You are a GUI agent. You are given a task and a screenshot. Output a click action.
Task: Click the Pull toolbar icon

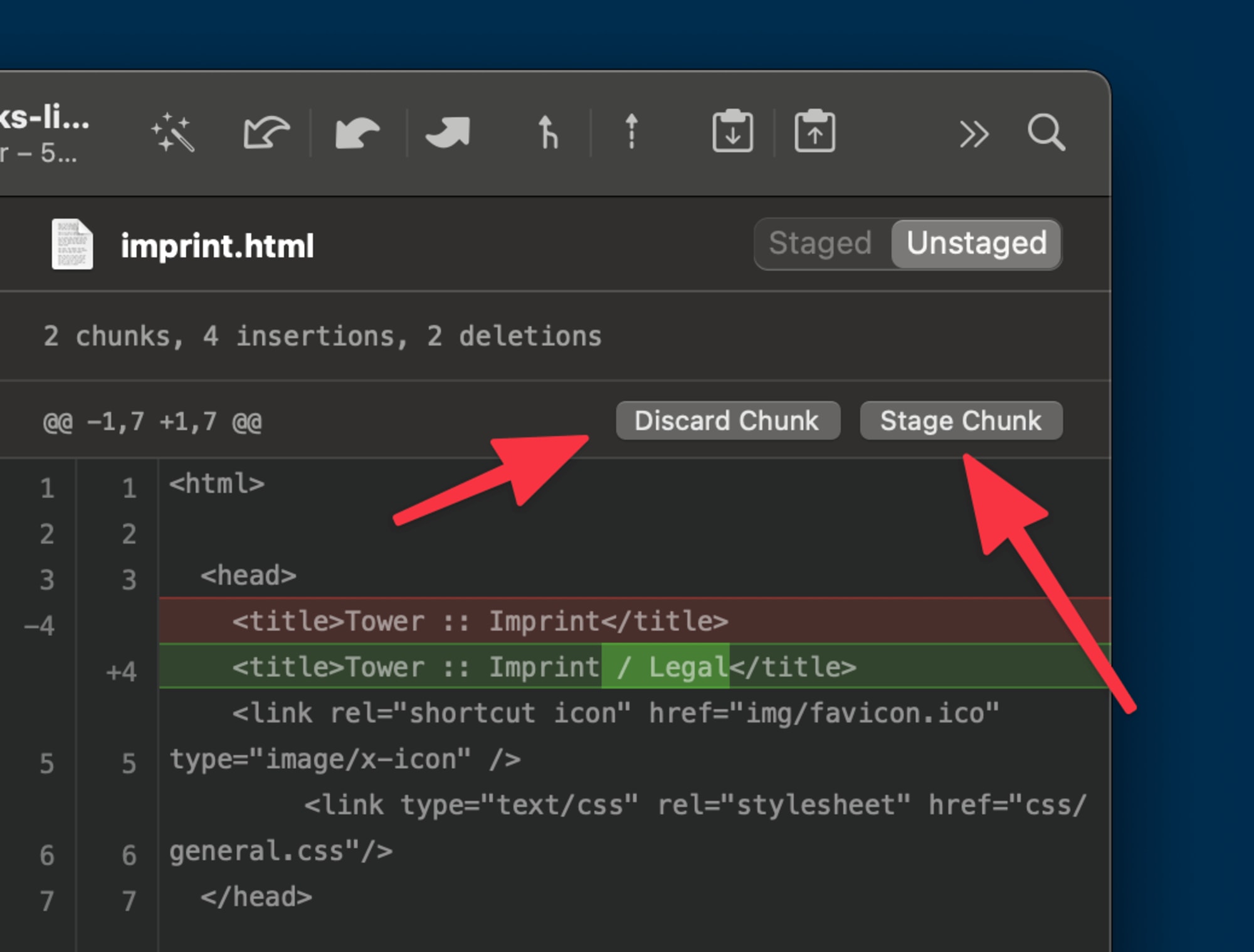pos(357,132)
